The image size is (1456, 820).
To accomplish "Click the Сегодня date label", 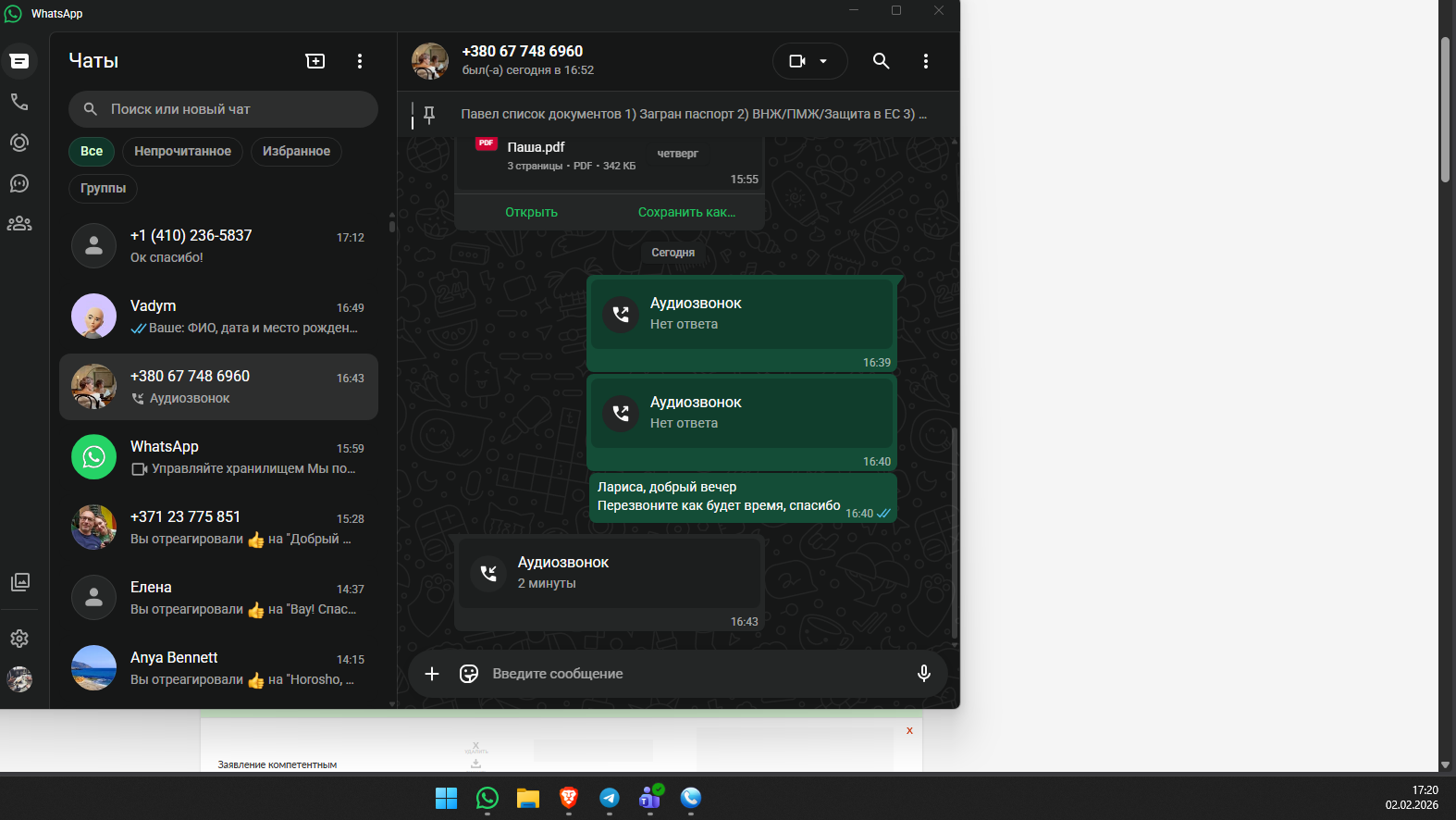I will click(x=672, y=252).
